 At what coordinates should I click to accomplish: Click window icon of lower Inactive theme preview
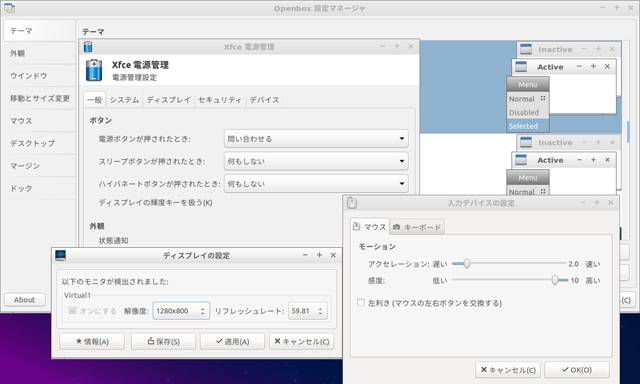click(526, 142)
